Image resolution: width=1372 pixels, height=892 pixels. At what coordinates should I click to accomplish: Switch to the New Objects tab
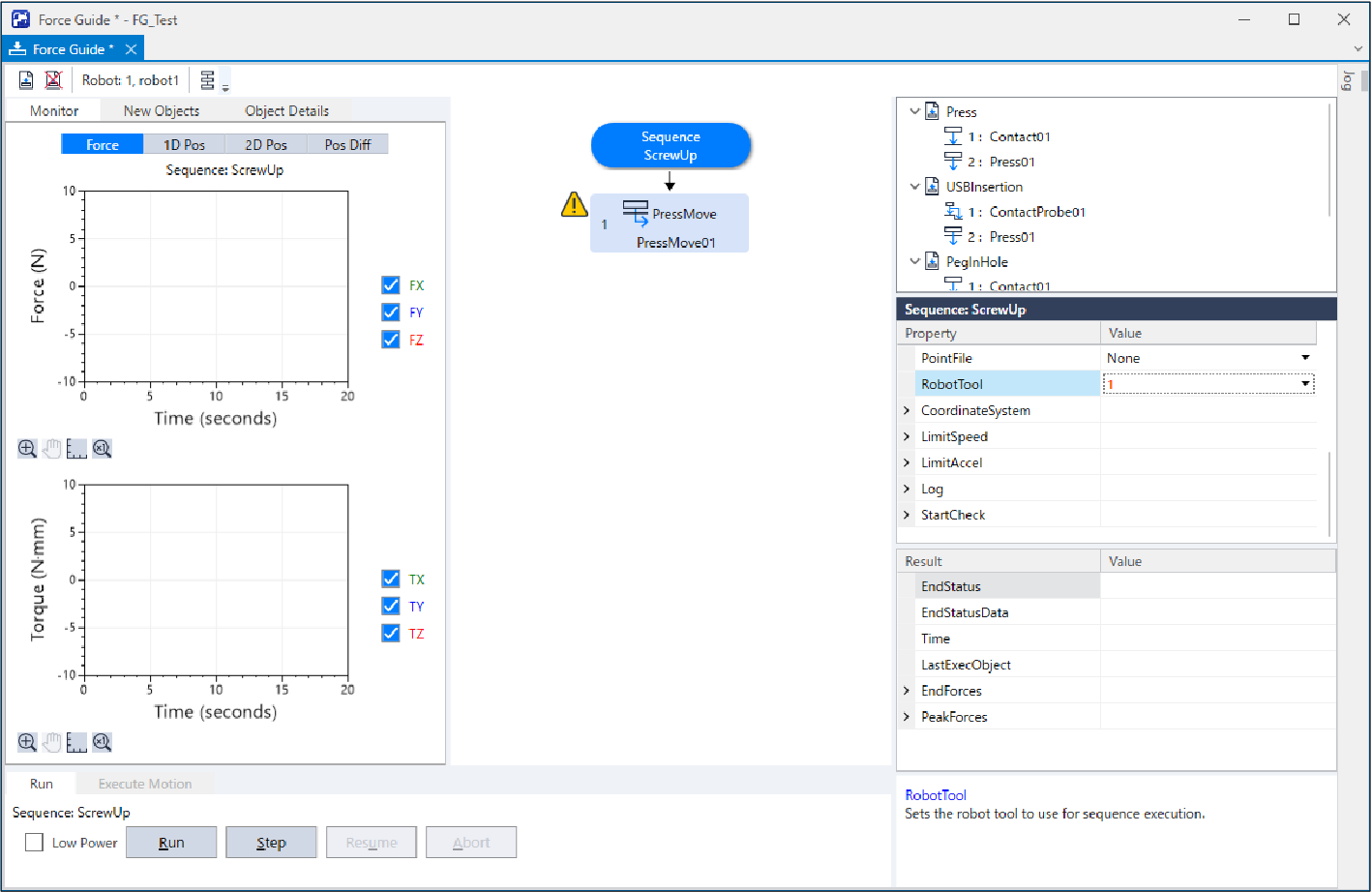162,111
